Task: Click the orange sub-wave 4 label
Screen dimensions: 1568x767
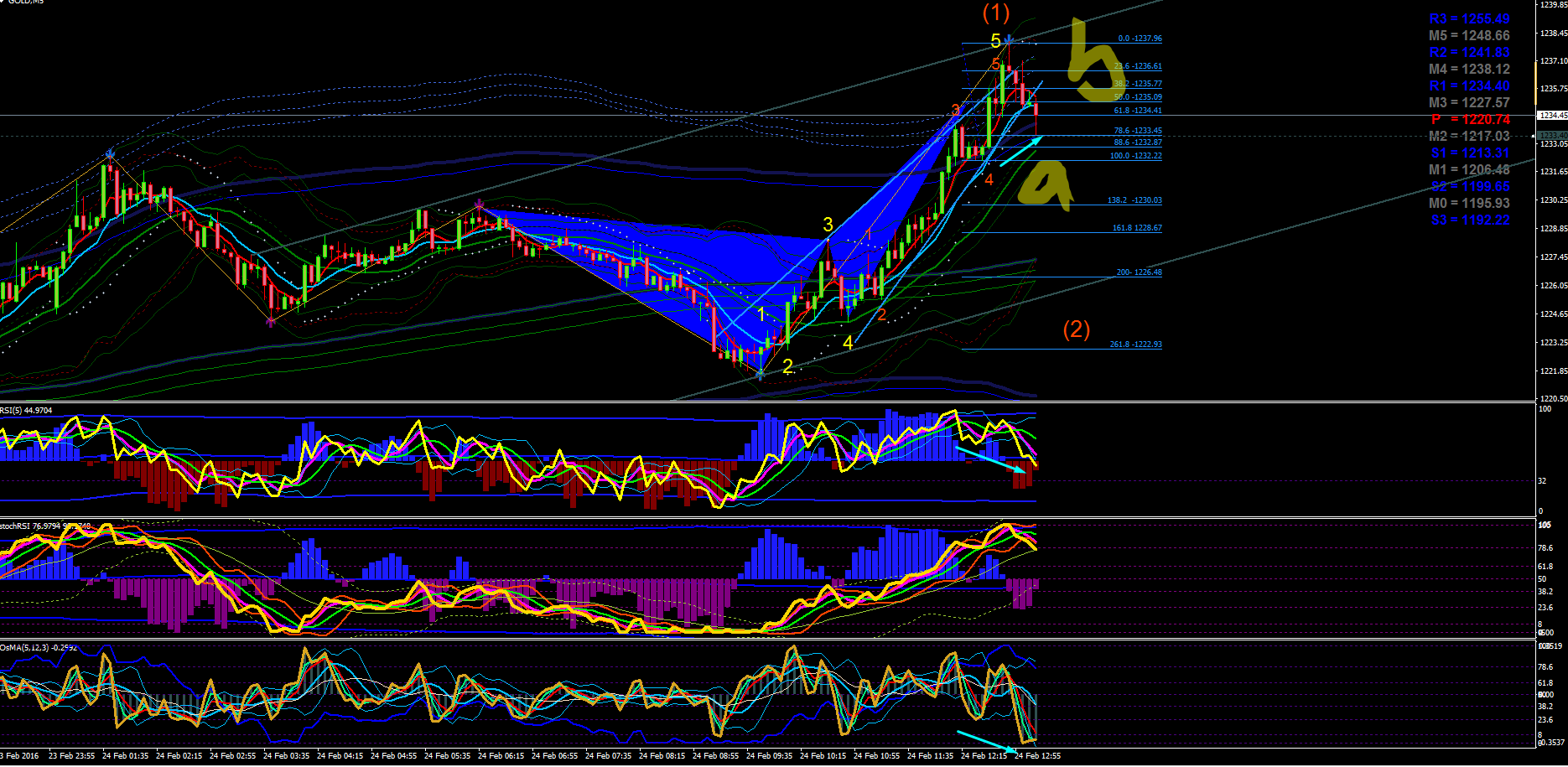Action: 989,179
